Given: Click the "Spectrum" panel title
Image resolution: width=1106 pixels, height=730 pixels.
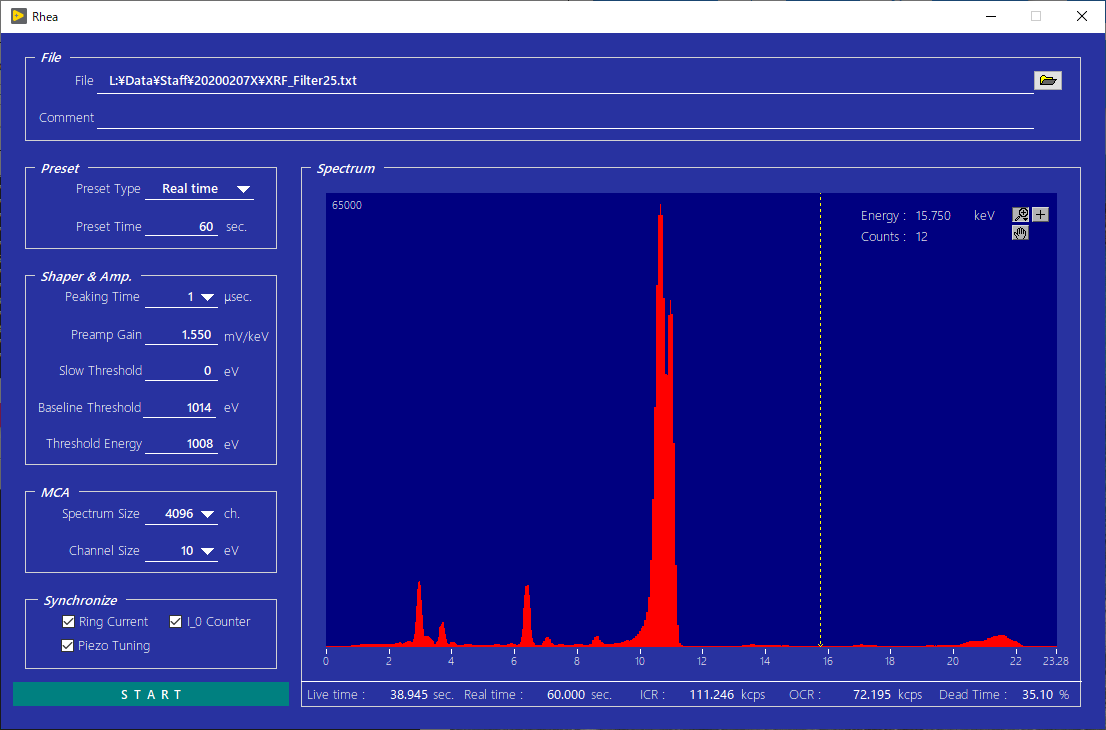Looking at the screenshot, I should (x=346, y=169).
